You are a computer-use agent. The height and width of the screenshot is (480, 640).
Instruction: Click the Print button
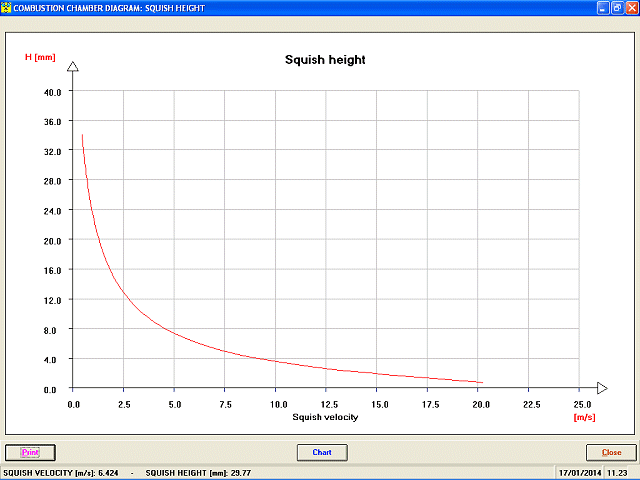click(x=30, y=452)
